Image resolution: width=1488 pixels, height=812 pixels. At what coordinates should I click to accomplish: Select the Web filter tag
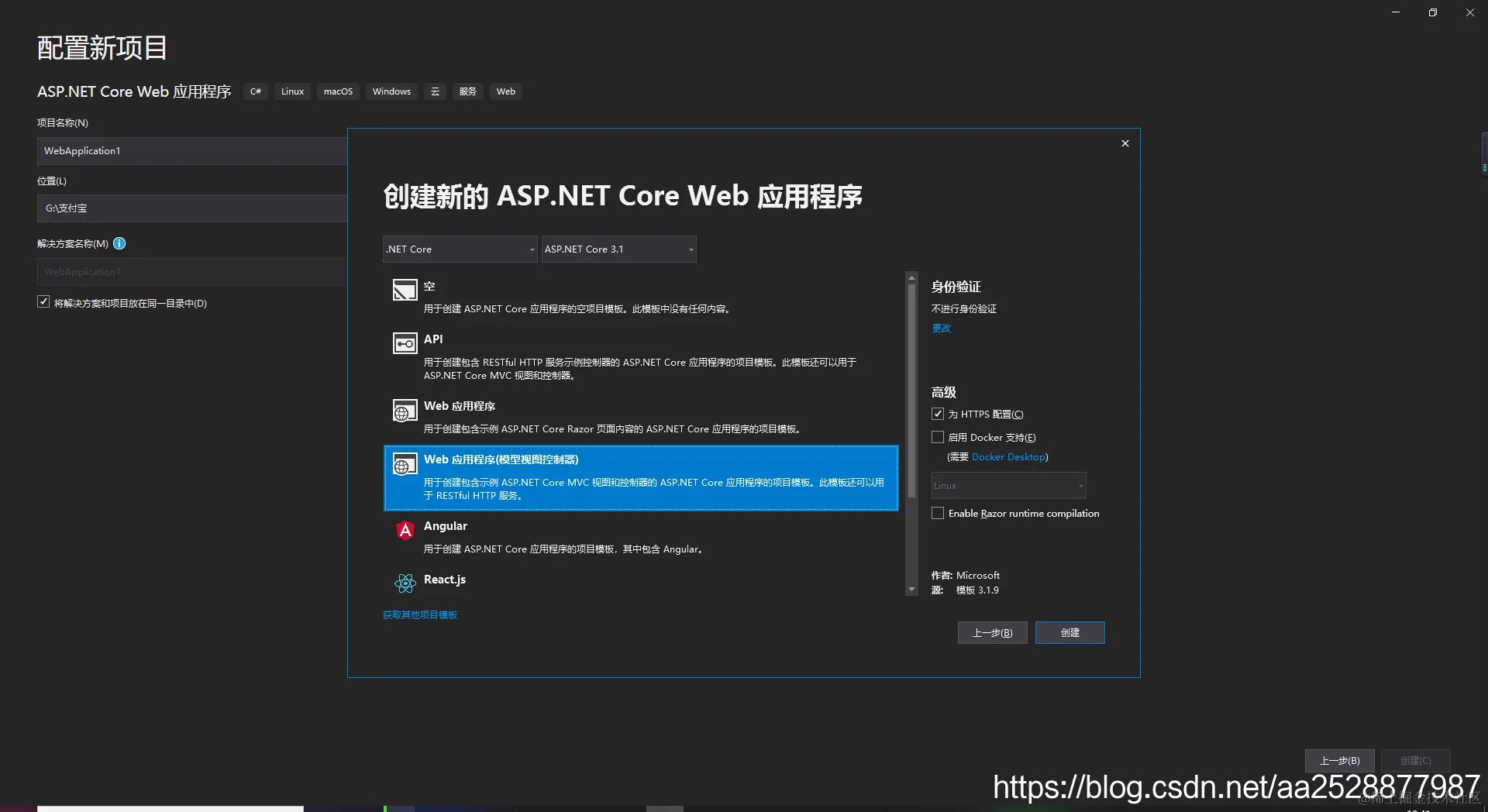point(505,91)
